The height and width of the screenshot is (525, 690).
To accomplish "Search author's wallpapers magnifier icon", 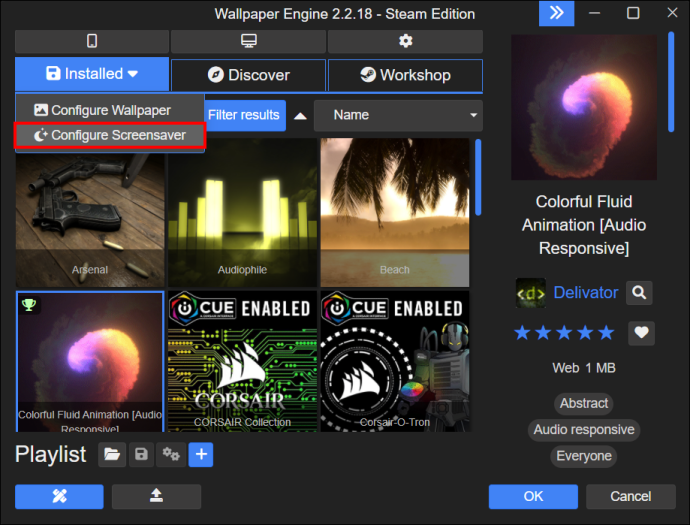I will click(639, 293).
